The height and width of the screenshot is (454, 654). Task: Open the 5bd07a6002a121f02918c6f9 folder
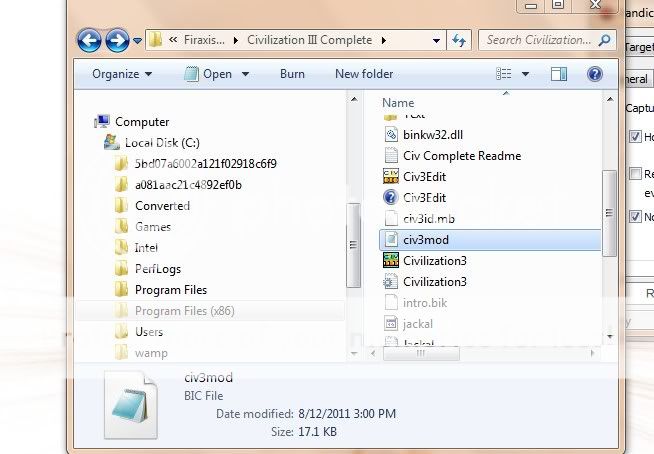(205, 164)
